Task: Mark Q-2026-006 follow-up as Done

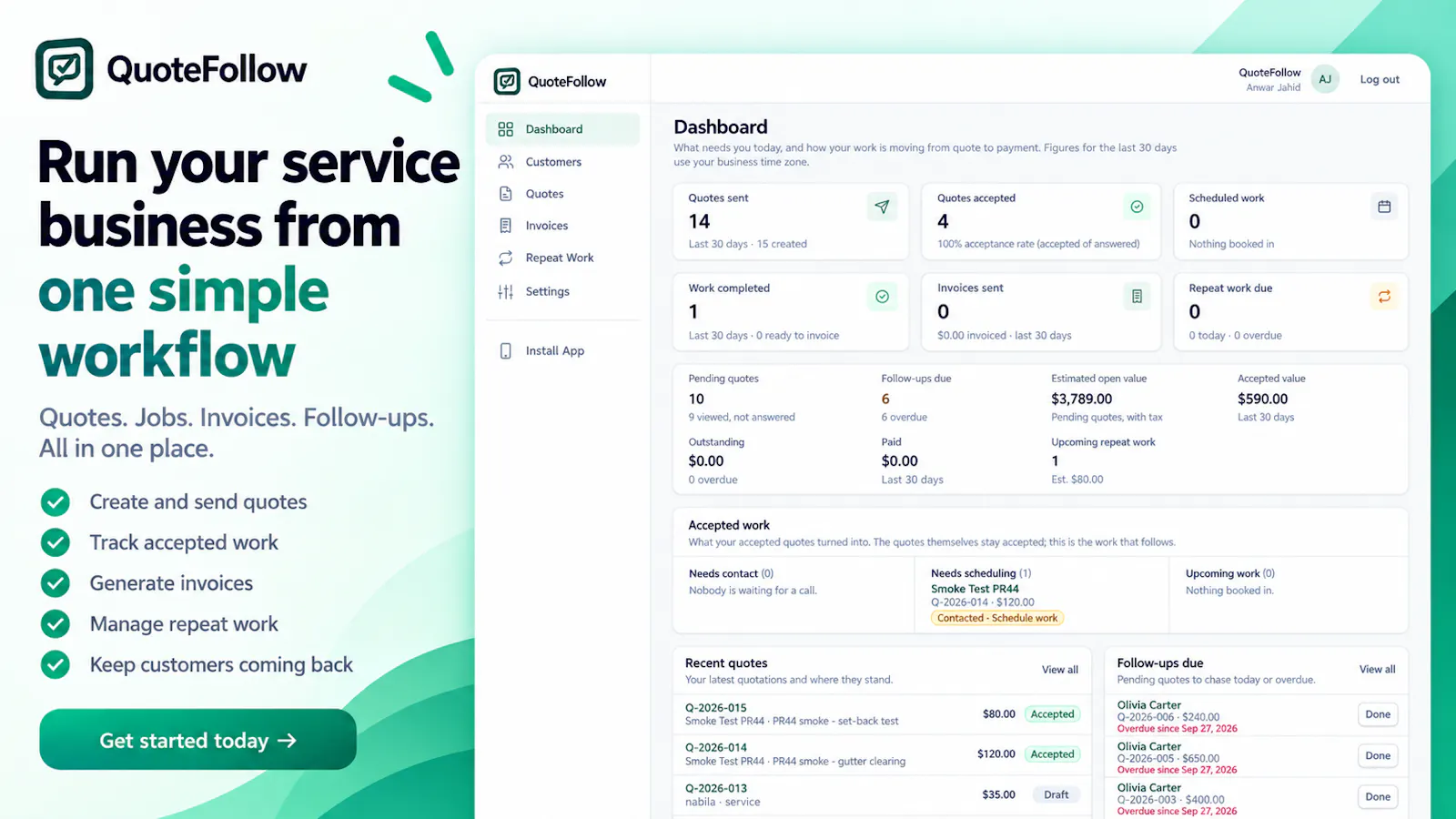Action: tap(1378, 714)
